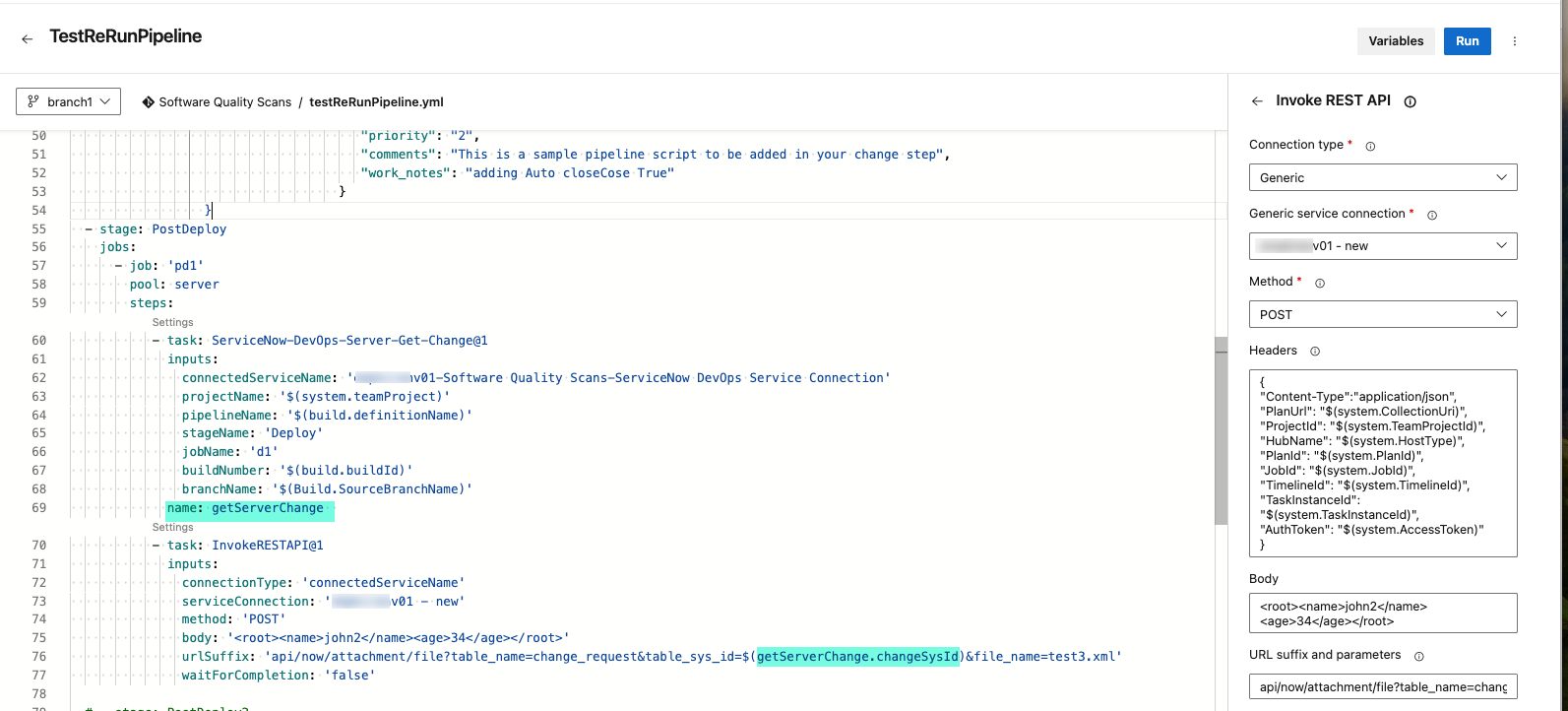Click the "jobName: 'd1'" line
Viewport: 1568px width, 711px height.
[230, 452]
